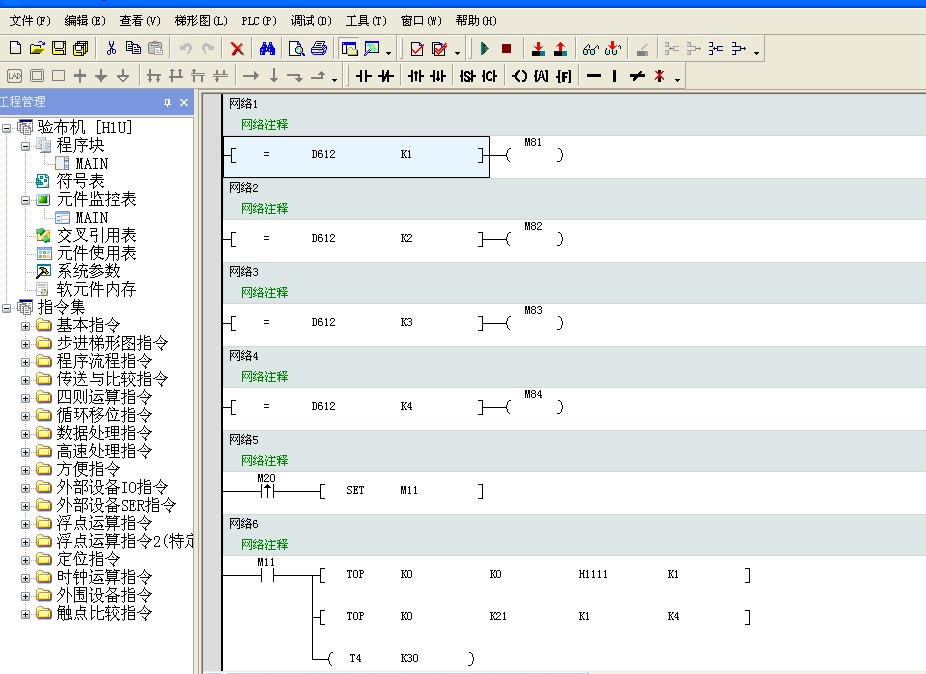Viewport: 926px width, 674px height.
Task: Click the red Stop PLC icon
Action: pos(506,48)
